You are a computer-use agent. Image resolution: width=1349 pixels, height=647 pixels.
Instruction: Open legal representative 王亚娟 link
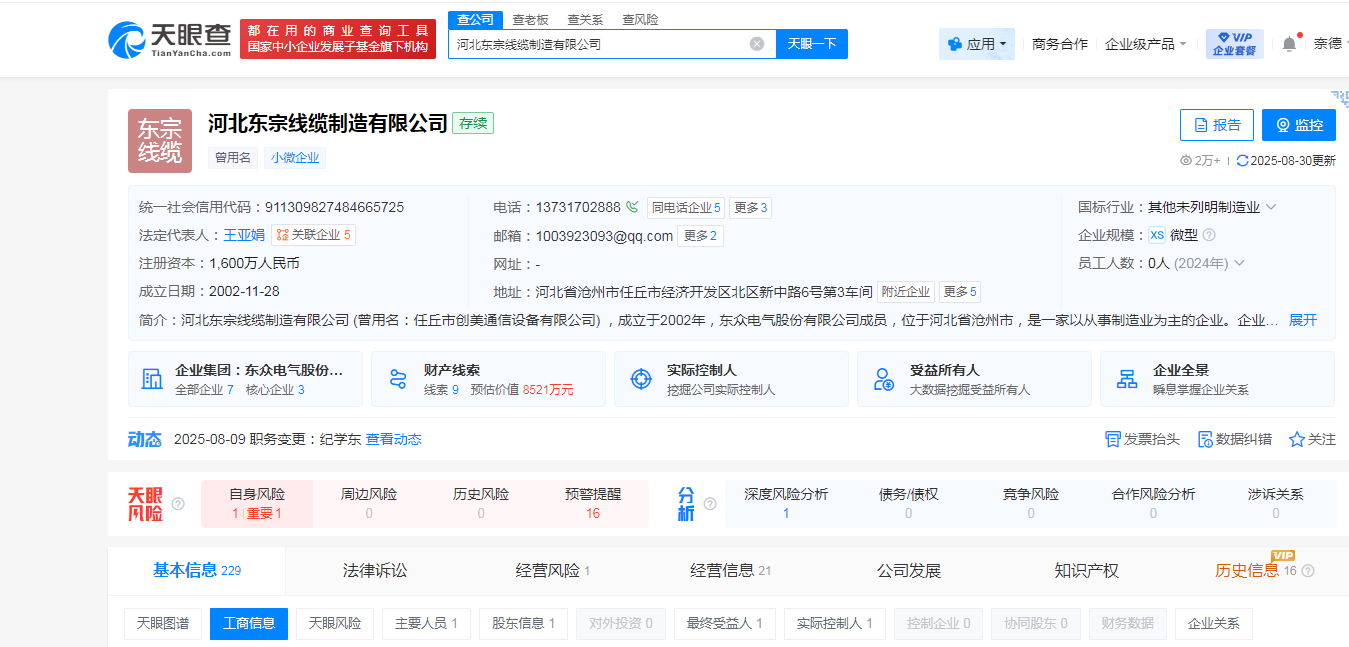pyautogui.click(x=243, y=235)
